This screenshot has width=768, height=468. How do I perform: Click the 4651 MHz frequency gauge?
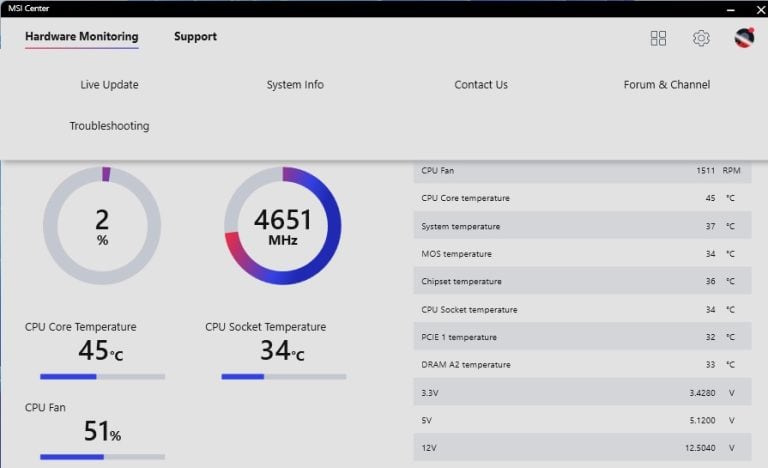[x=282, y=225]
